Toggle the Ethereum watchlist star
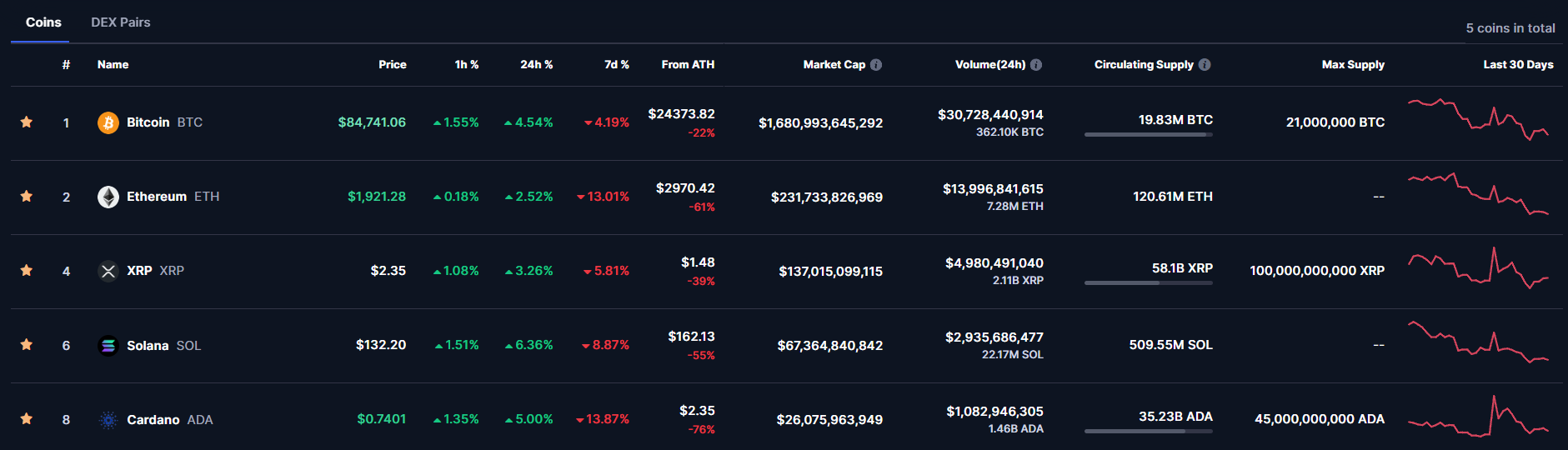Screen dimensions: 1568x450 (27, 197)
